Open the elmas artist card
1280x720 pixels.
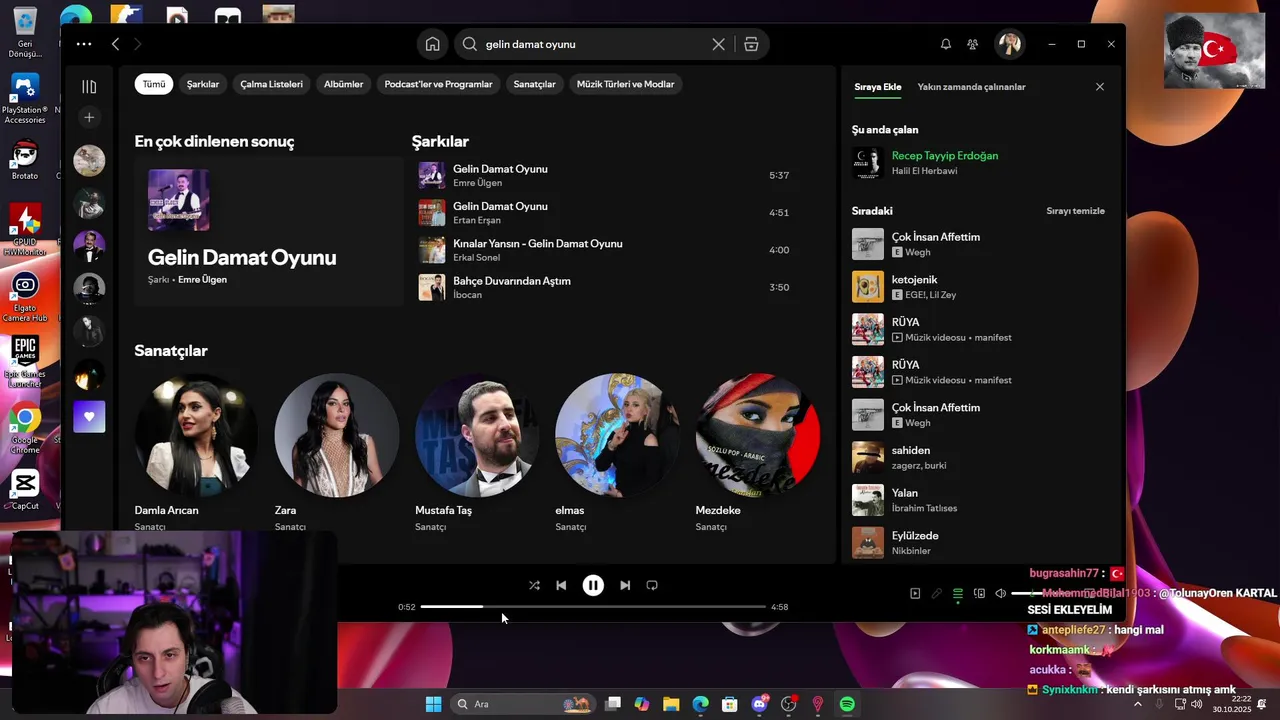pyautogui.click(x=617, y=452)
